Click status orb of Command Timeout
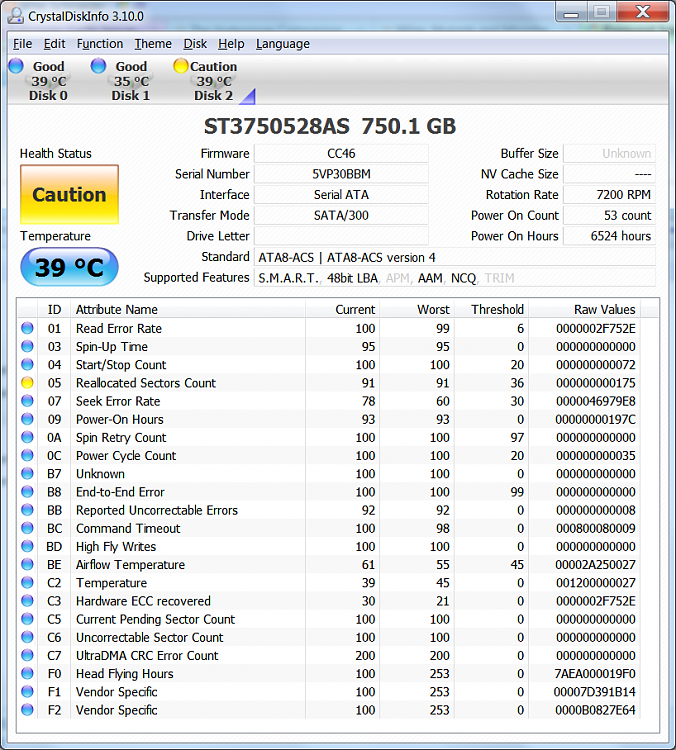676x750 pixels. coord(27,528)
